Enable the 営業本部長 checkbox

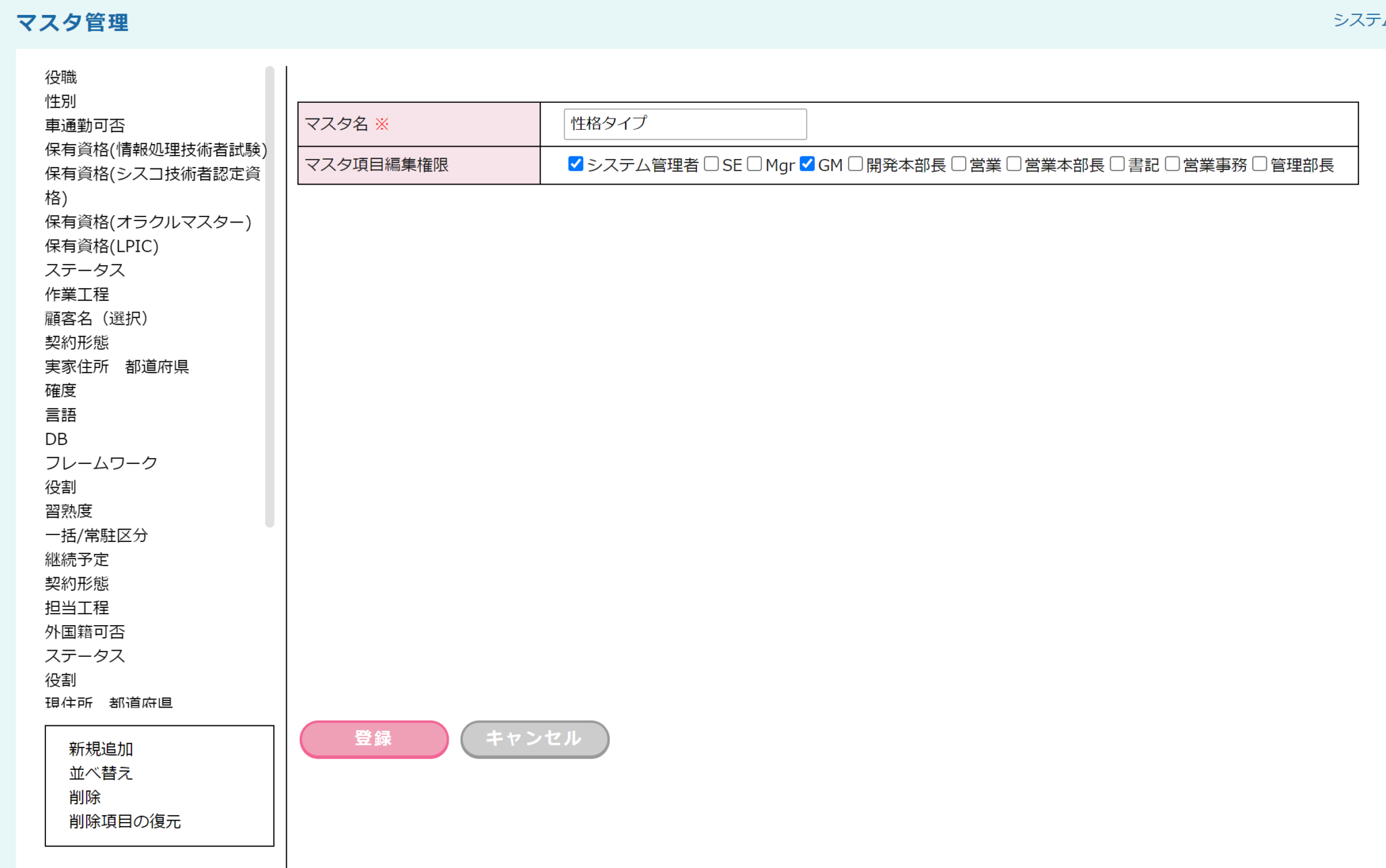coord(1014,164)
